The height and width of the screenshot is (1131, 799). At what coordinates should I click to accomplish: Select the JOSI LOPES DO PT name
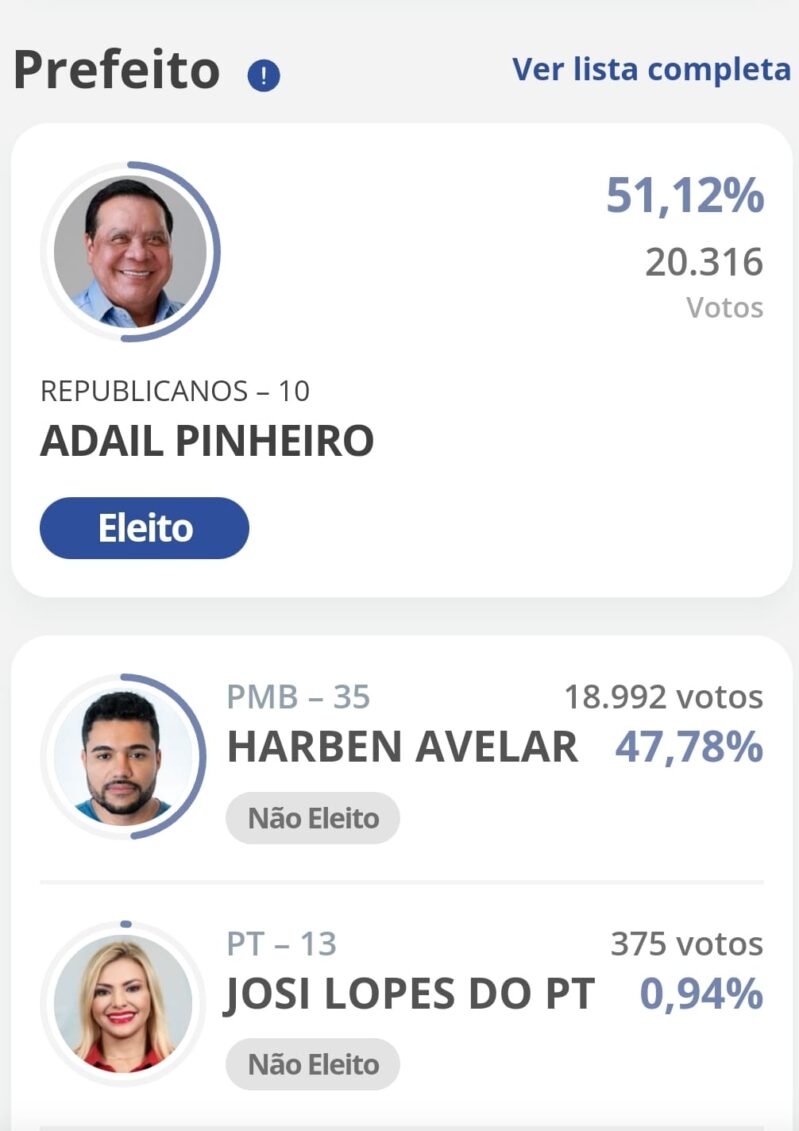(x=410, y=995)
